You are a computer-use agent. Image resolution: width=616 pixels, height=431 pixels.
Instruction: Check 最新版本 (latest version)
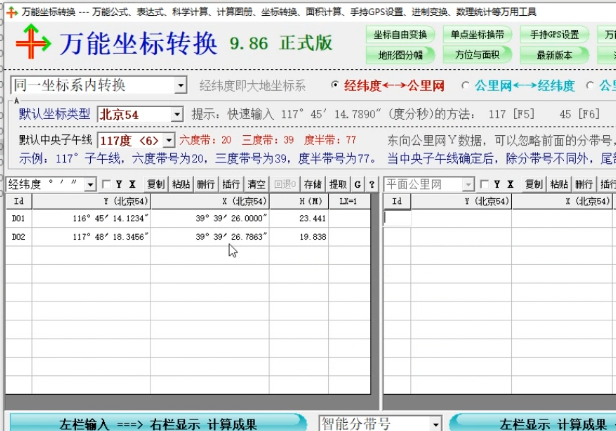(554, 55)
